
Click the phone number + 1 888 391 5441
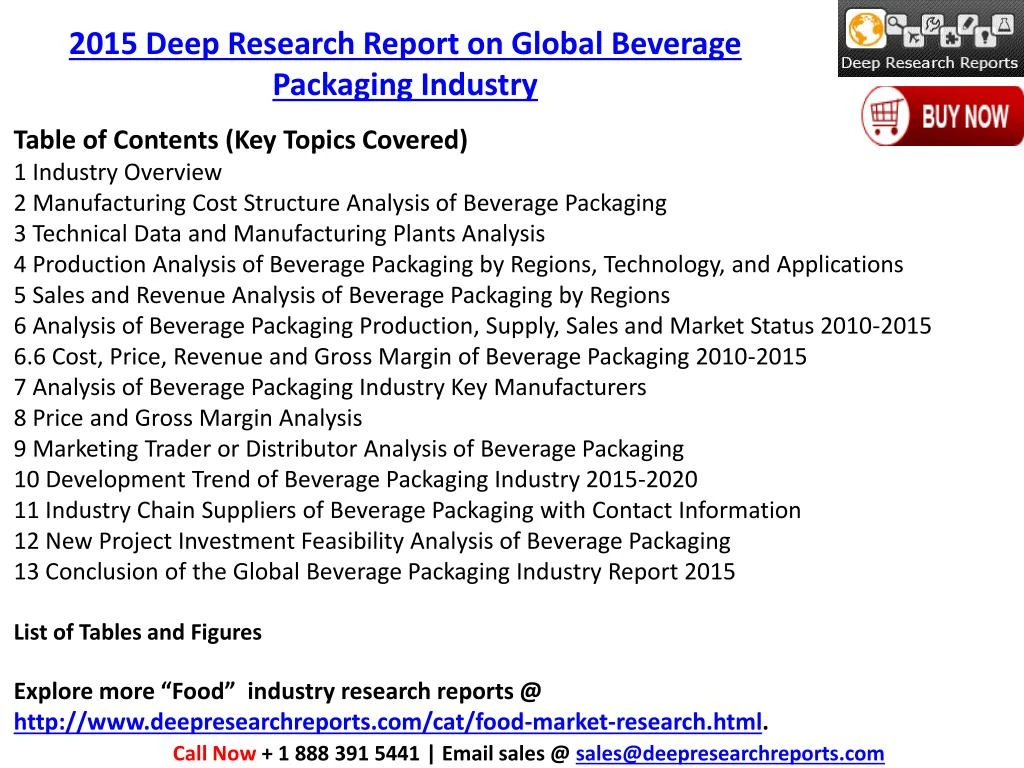click(340, 753)
